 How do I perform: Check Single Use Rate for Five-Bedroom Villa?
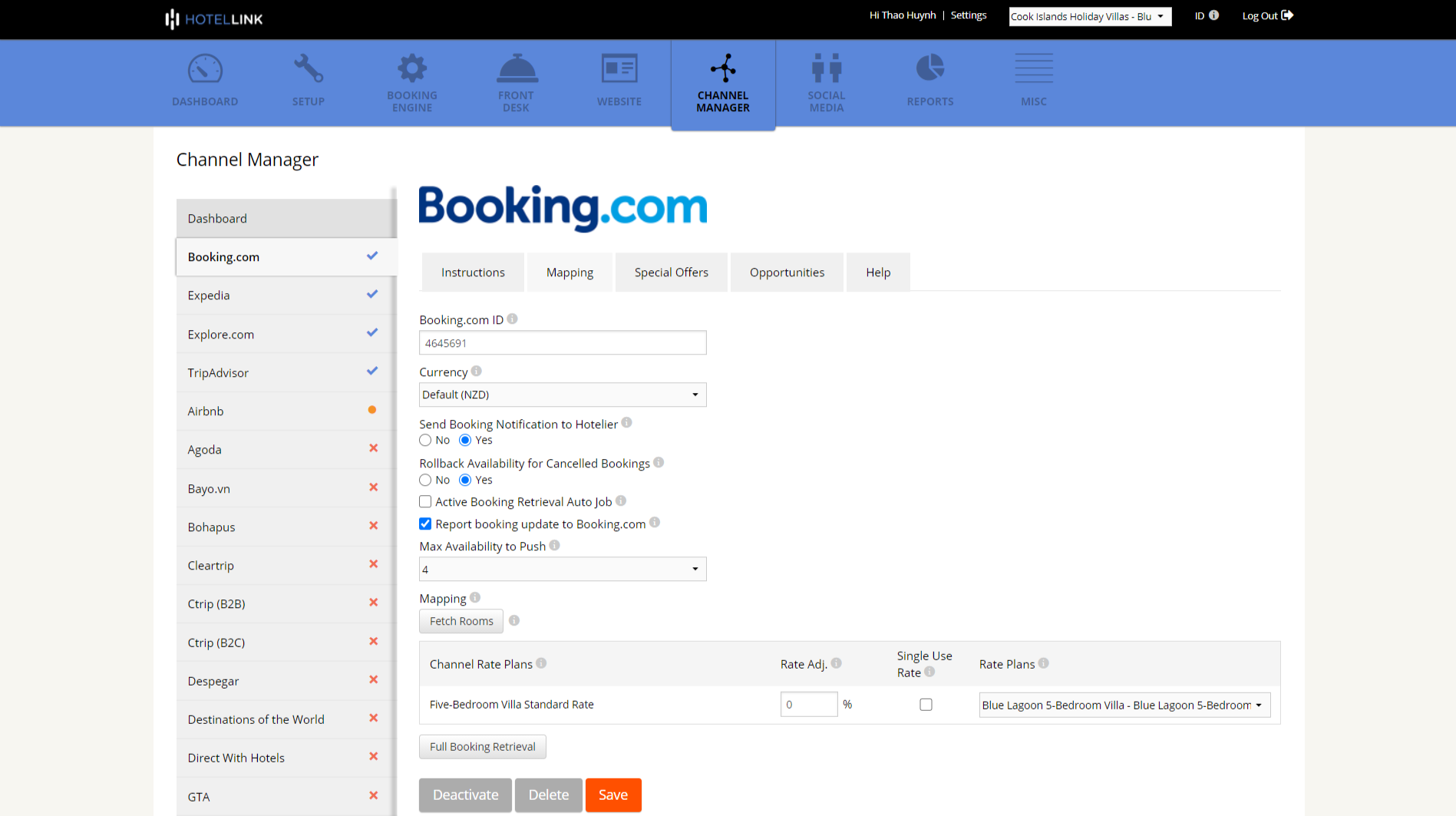point(926,704)
